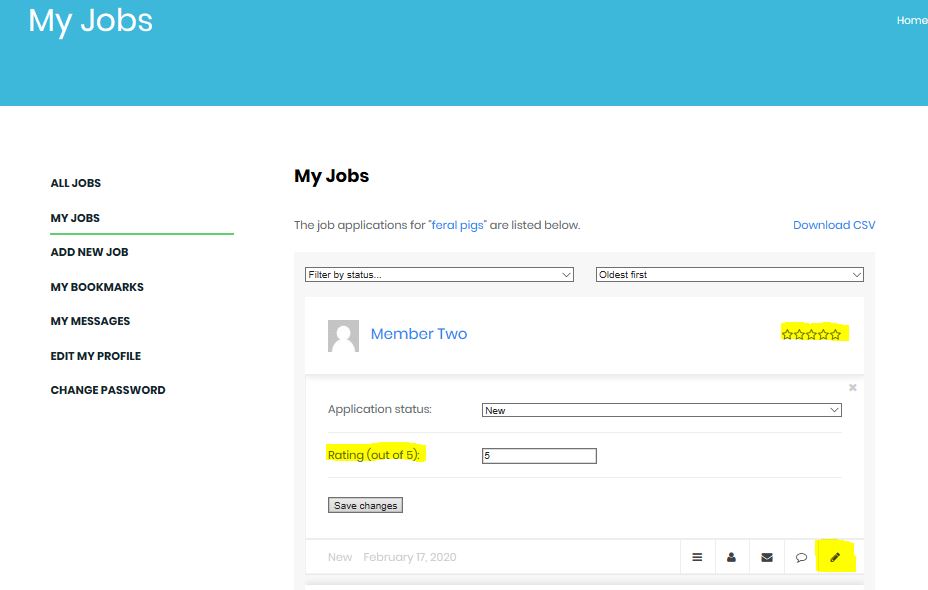Click the envelope email icon
Viewport: 928px width, 590px height.
(x=767, y=557)
